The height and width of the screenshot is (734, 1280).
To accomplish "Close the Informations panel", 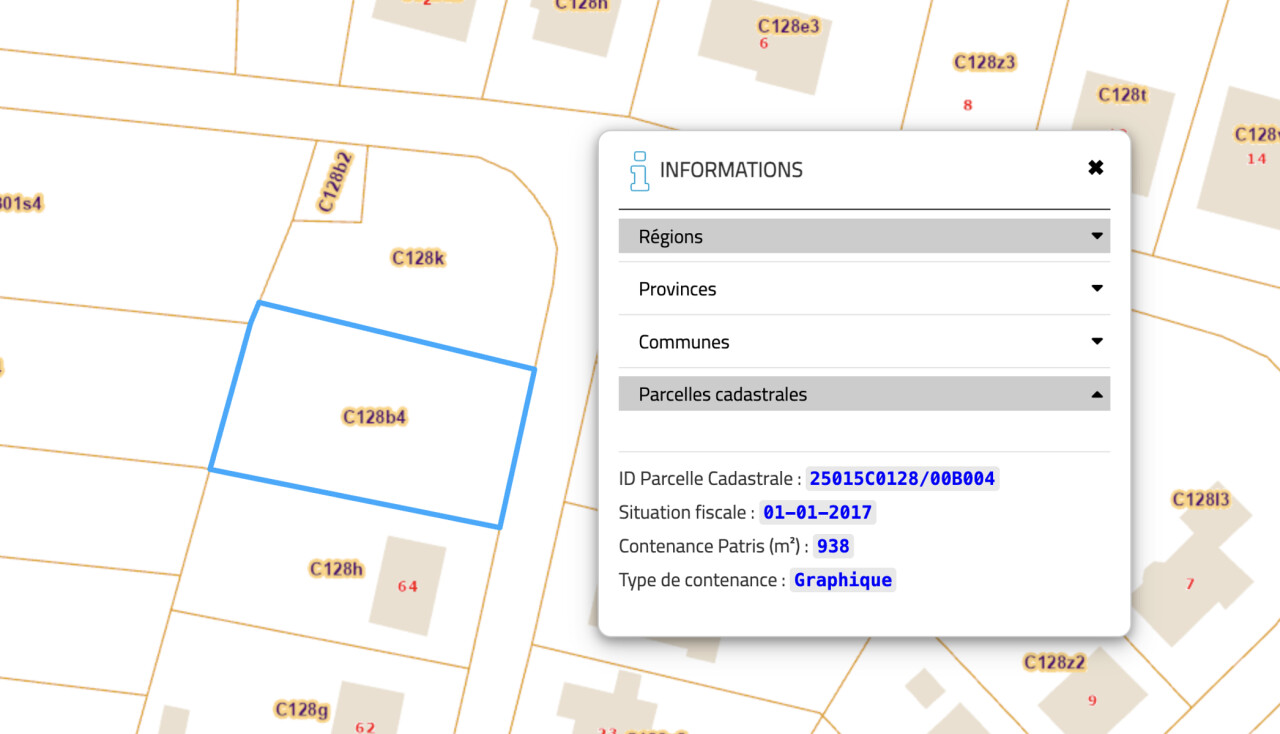I will 1096,168.
